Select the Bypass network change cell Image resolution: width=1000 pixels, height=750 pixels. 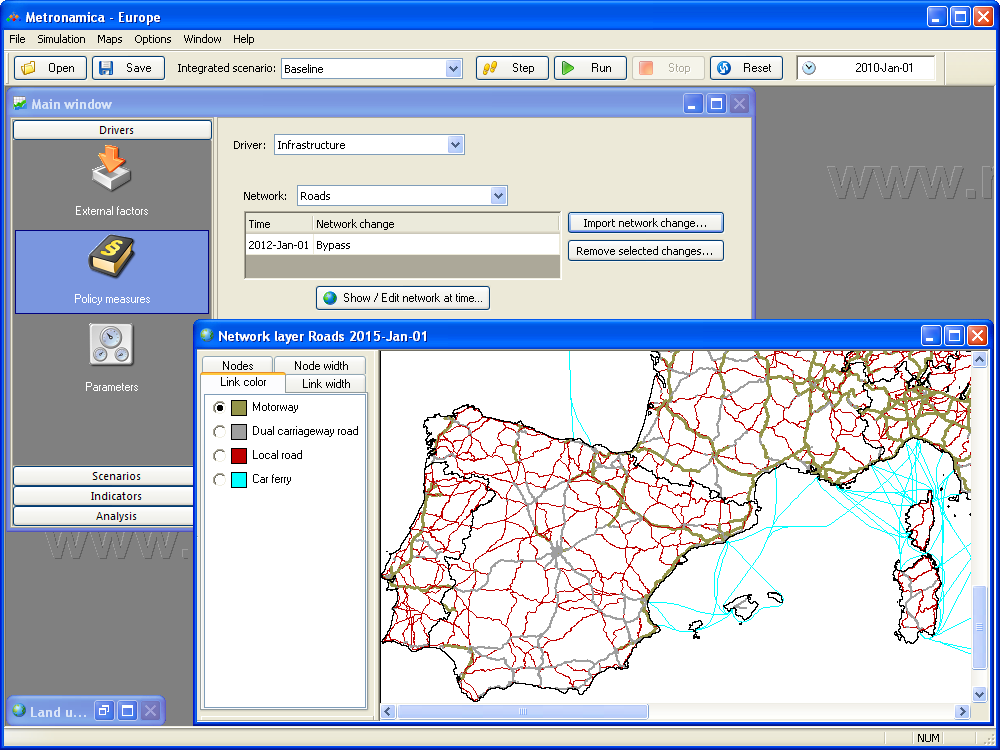(436, 245)
